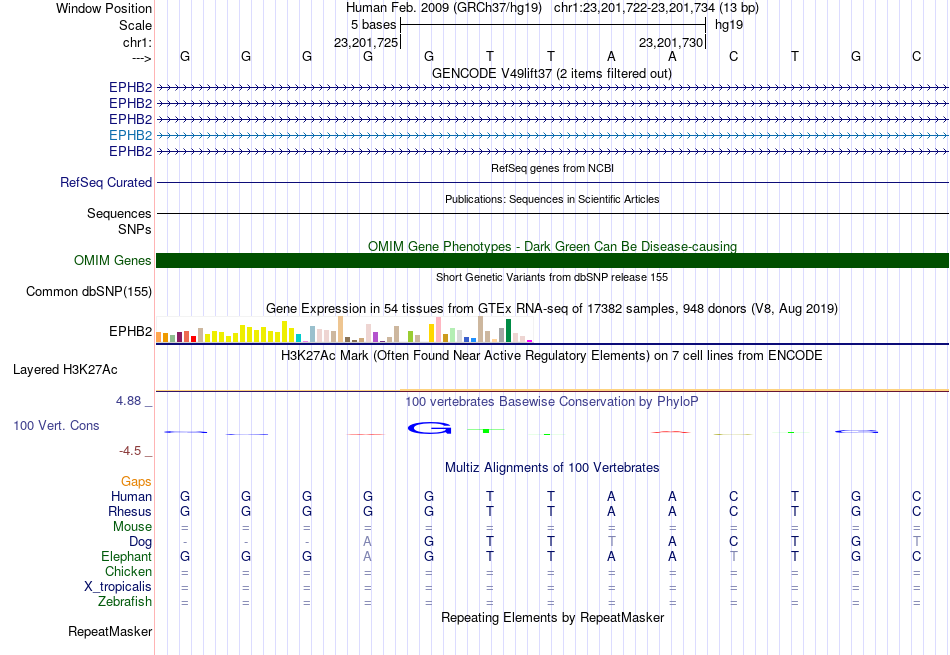Click the SNPs track label
The height and width of the screenshot is (655, 950).
point(135,229)
